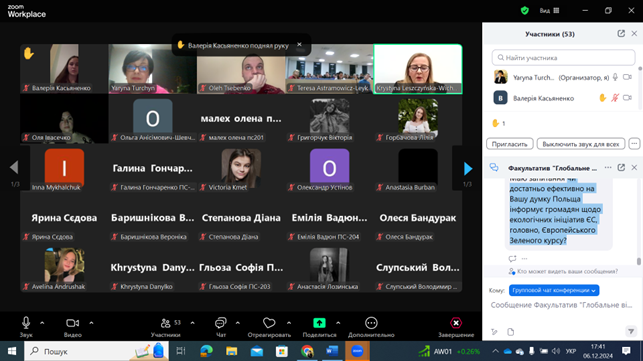Unmute Валерія Касьяненко in participants list
Viewport: 643px width, 361px height.
coord(615,98)
